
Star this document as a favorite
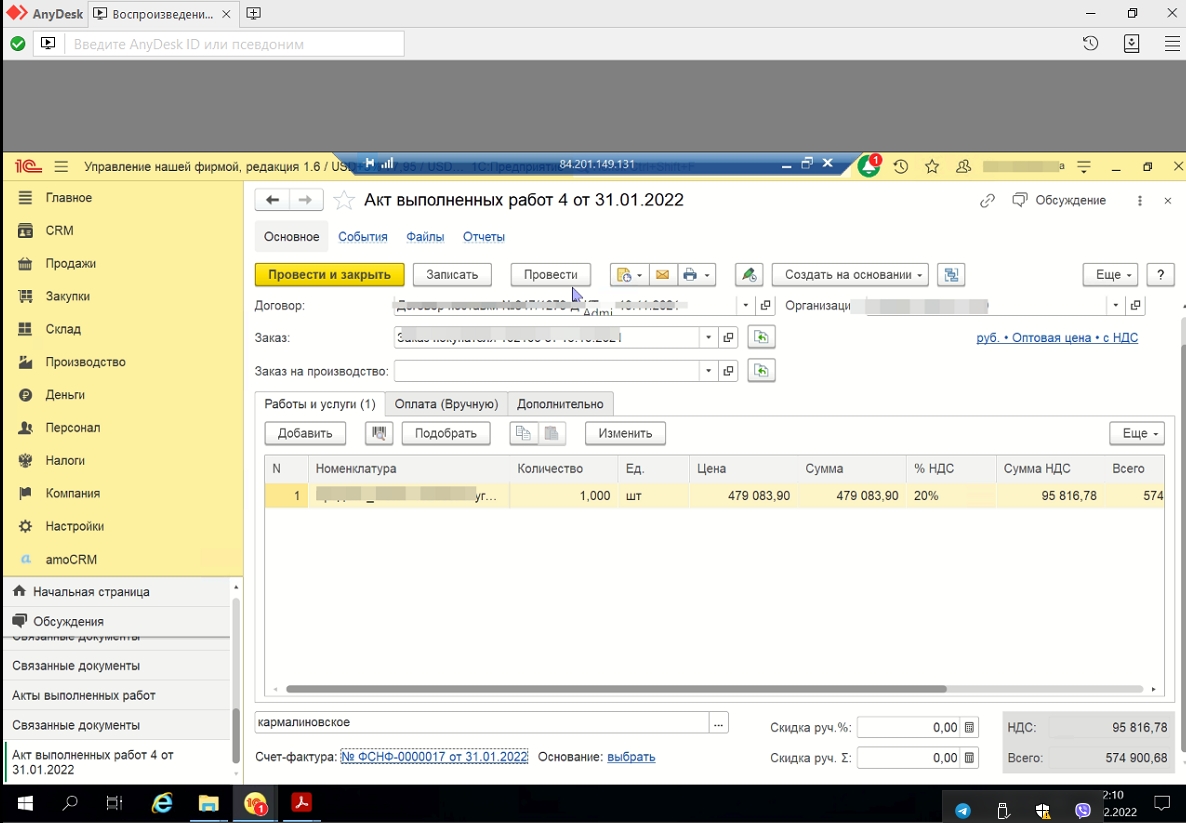[x=344, y=201]
